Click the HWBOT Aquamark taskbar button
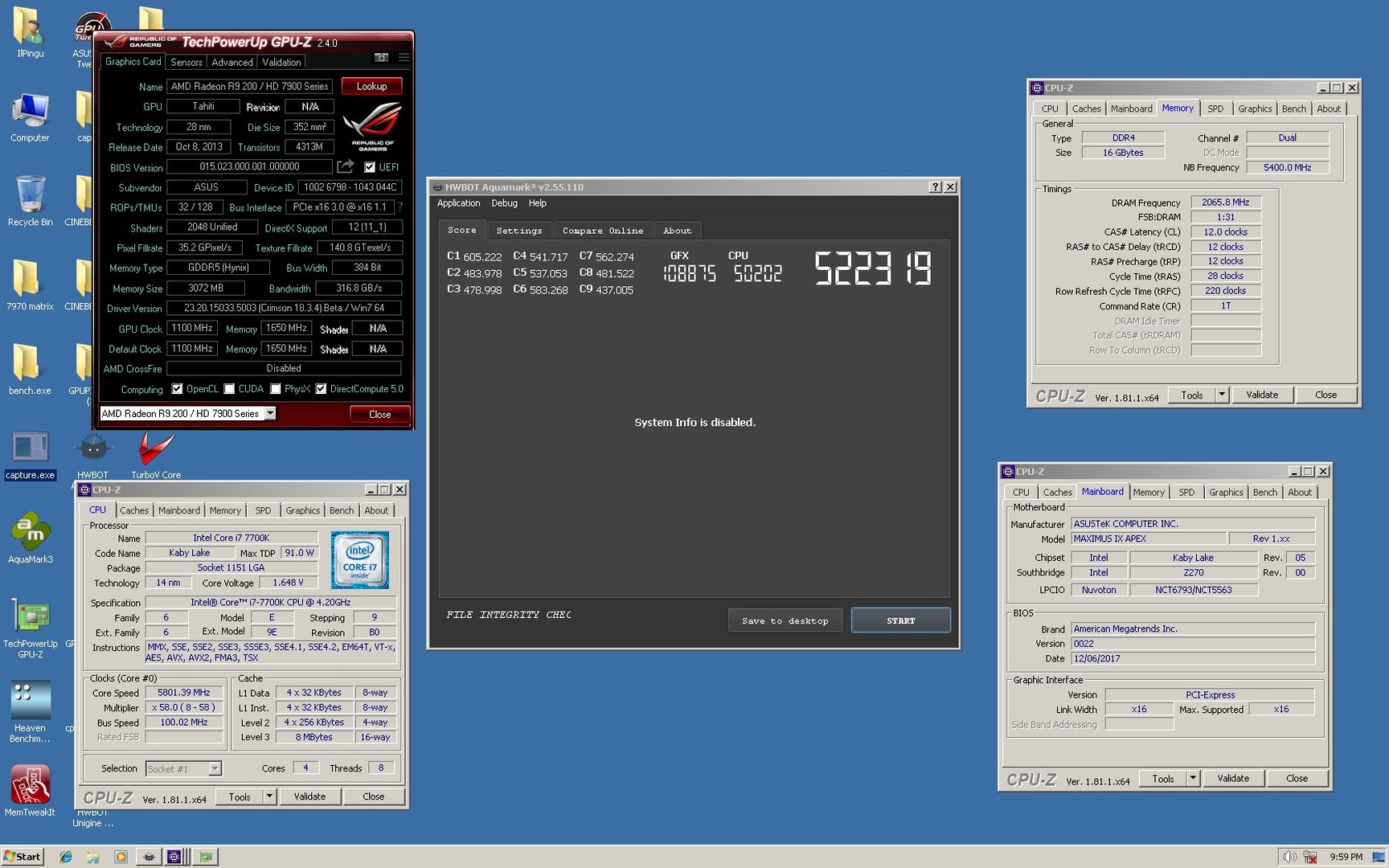This screenshot has width=1389, height=868. click(149, 857)
